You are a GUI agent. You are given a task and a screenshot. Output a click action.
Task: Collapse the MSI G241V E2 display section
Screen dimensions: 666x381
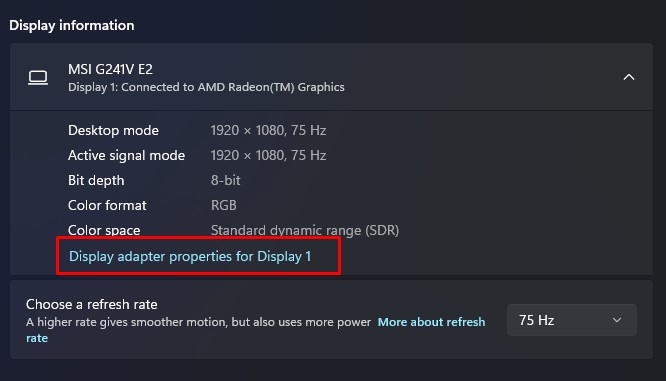[629, 77]
